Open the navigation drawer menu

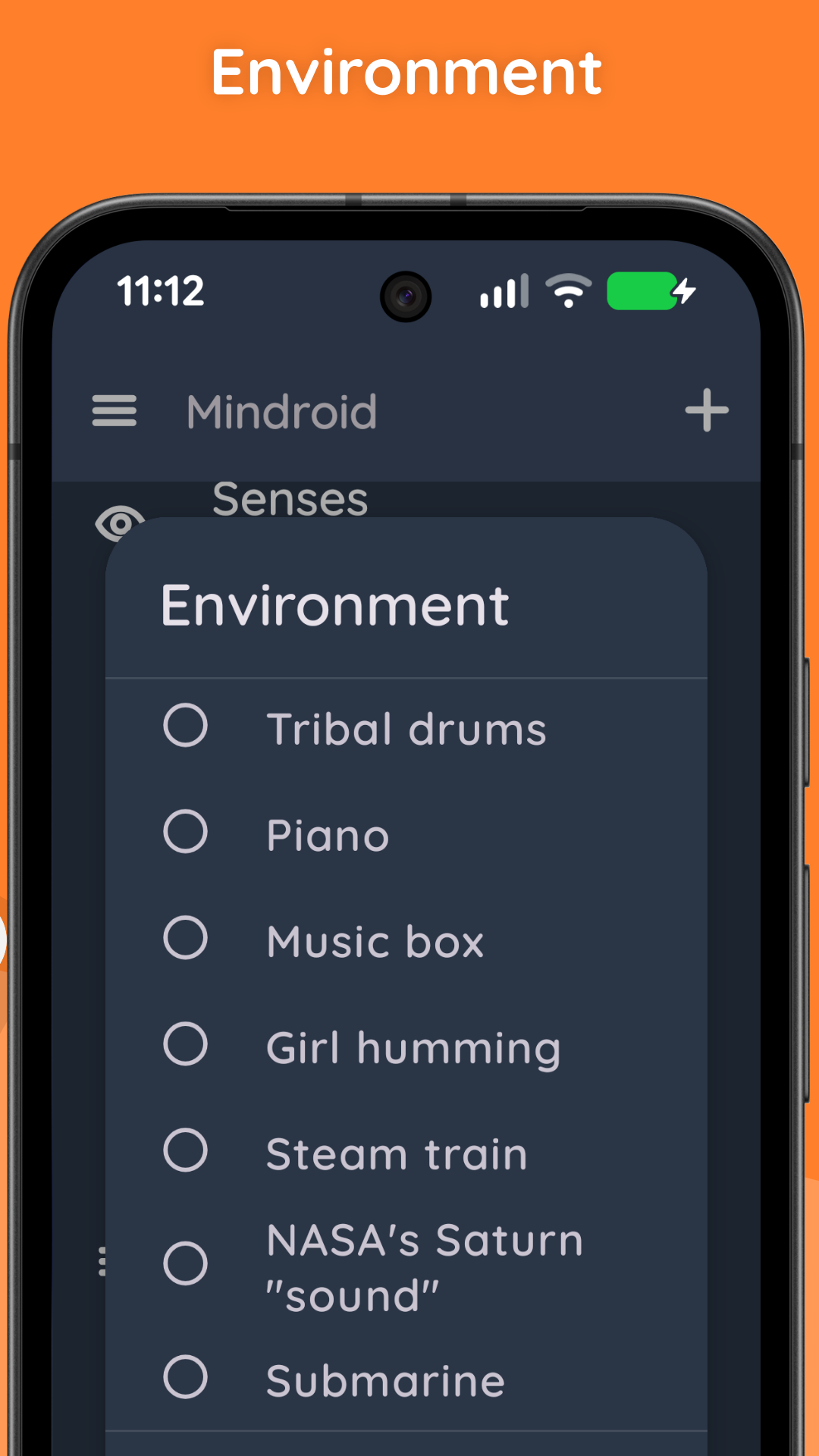(x=115, y=411)
